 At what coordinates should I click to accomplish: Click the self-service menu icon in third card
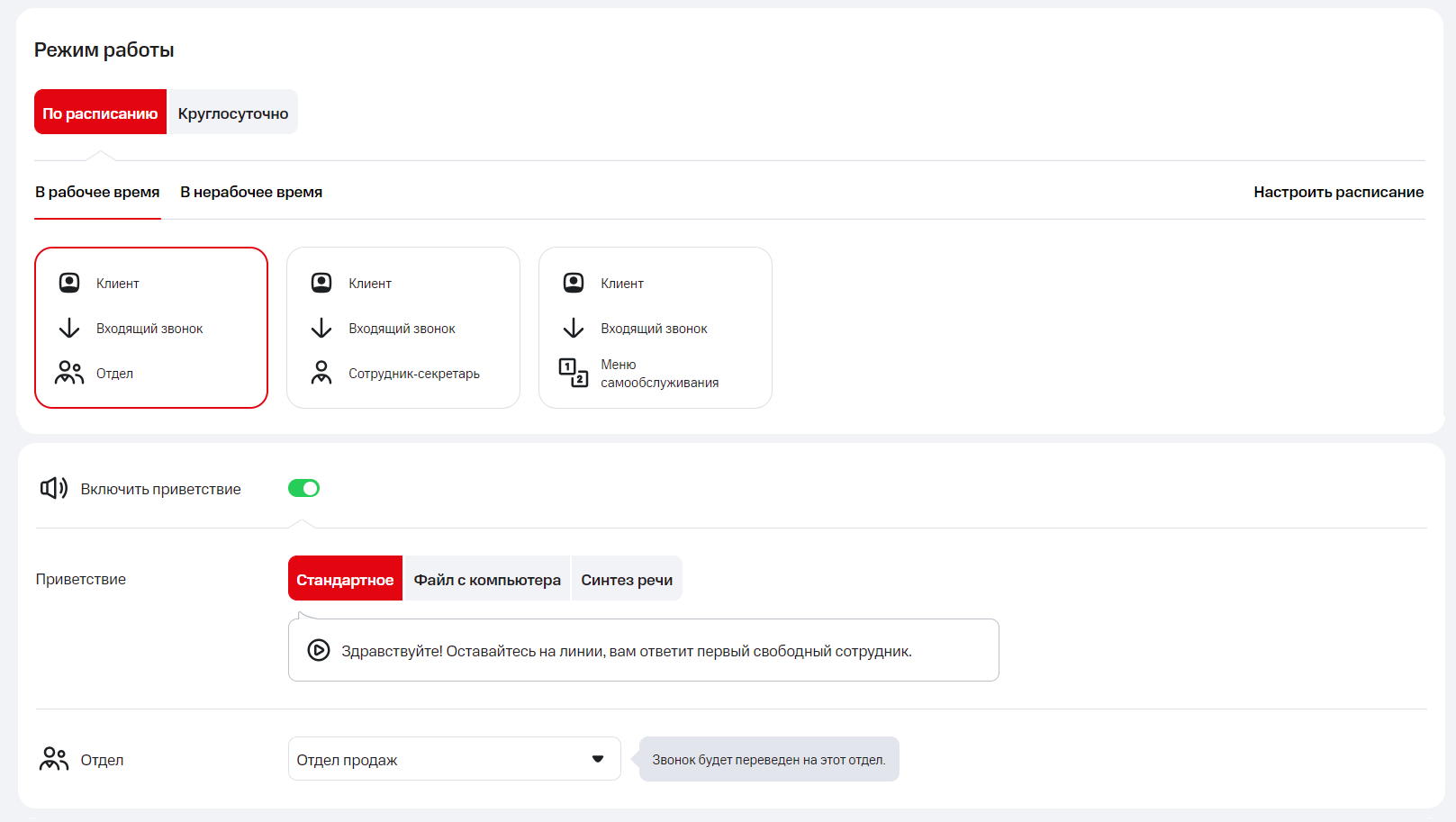click(x=574, y=373)
